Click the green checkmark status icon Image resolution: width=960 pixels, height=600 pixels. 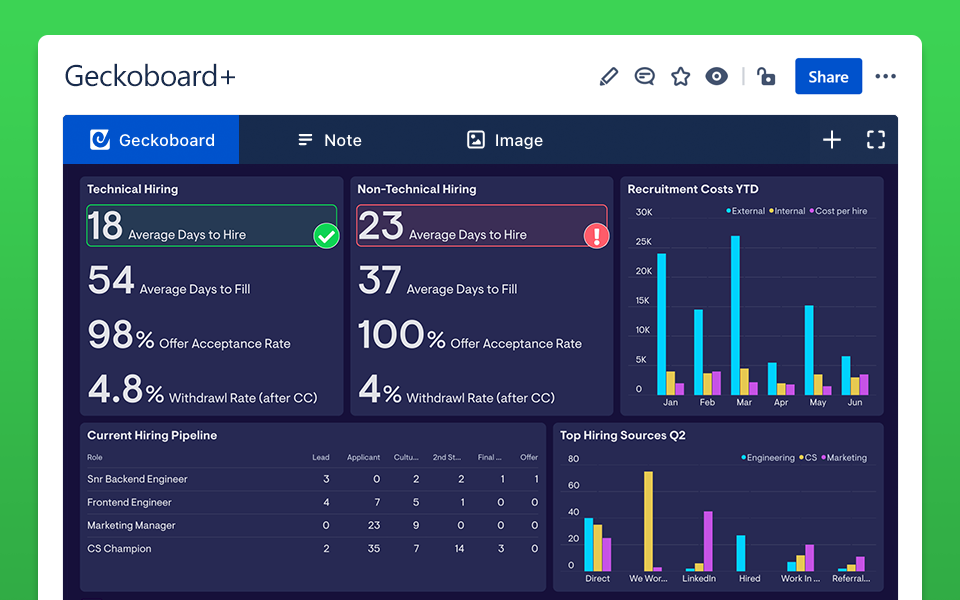326,236
